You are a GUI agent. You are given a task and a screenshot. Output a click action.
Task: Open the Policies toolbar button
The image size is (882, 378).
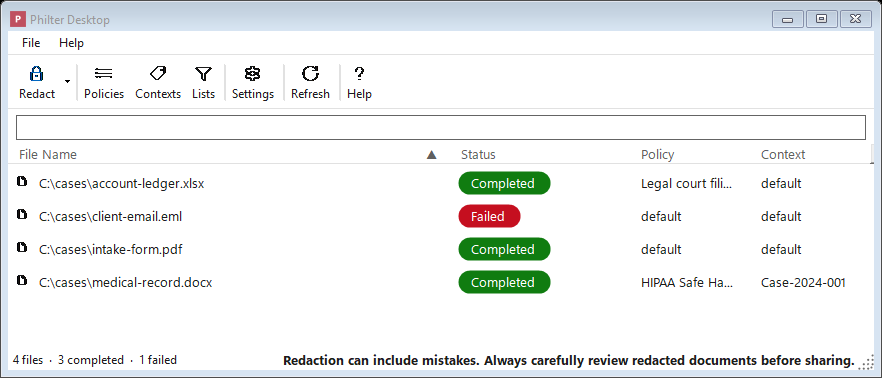104,83
